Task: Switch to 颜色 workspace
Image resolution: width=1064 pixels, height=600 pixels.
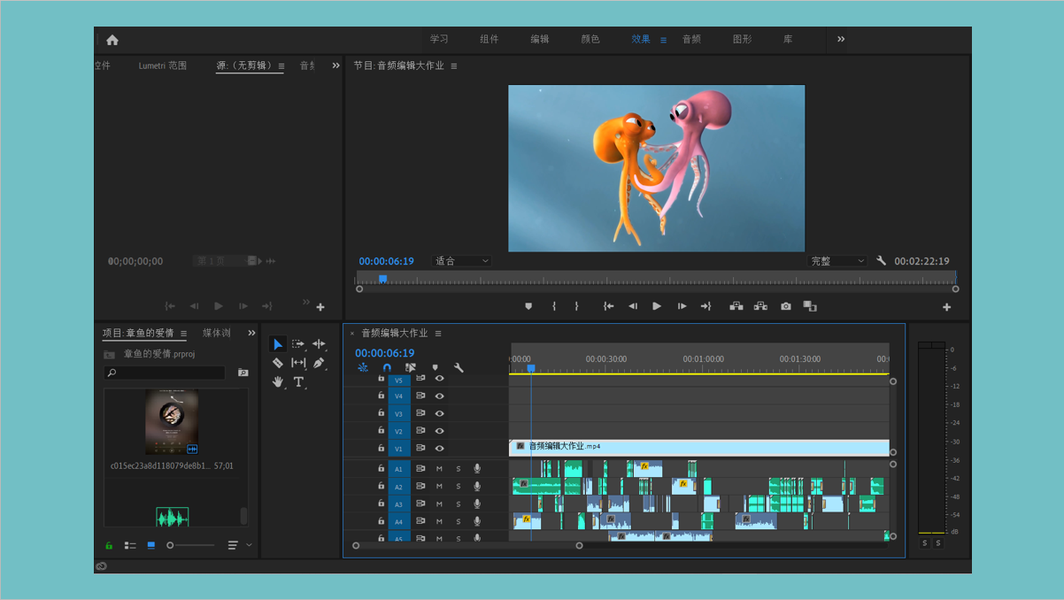Action: click(x=590, y=39)
